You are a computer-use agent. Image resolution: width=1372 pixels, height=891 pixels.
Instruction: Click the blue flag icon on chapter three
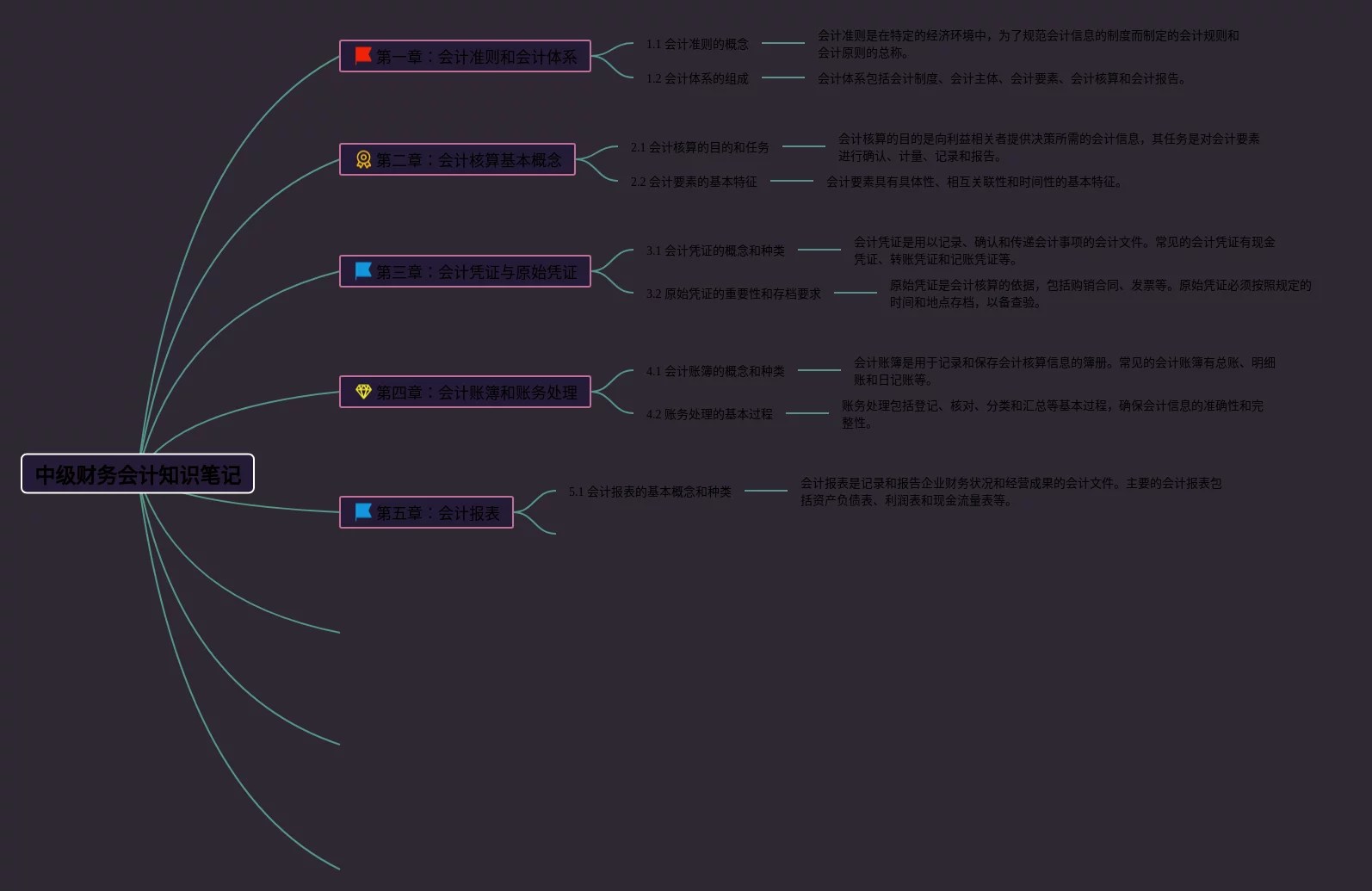[363, 271]
